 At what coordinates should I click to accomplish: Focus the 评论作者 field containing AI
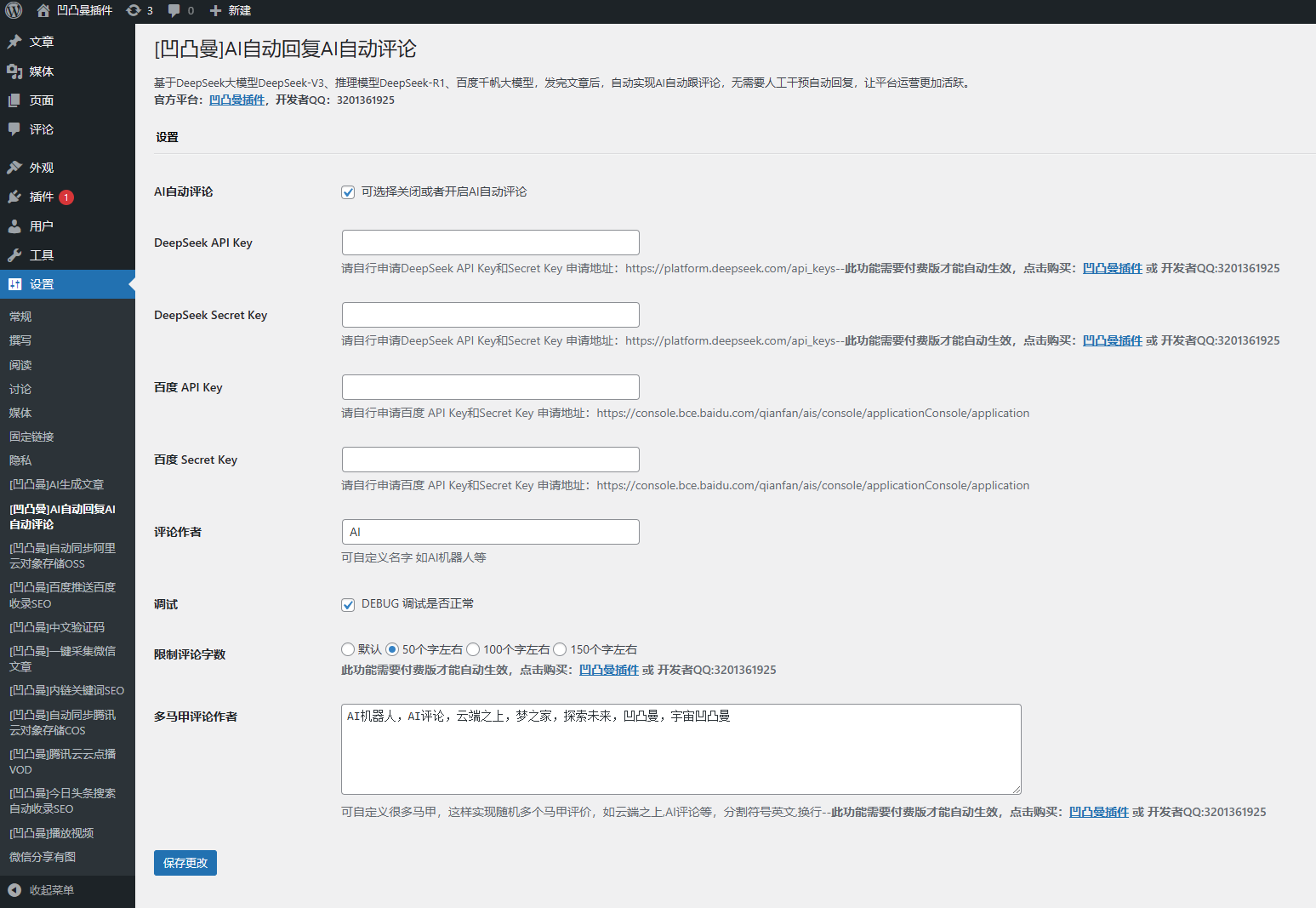[491, 532]
